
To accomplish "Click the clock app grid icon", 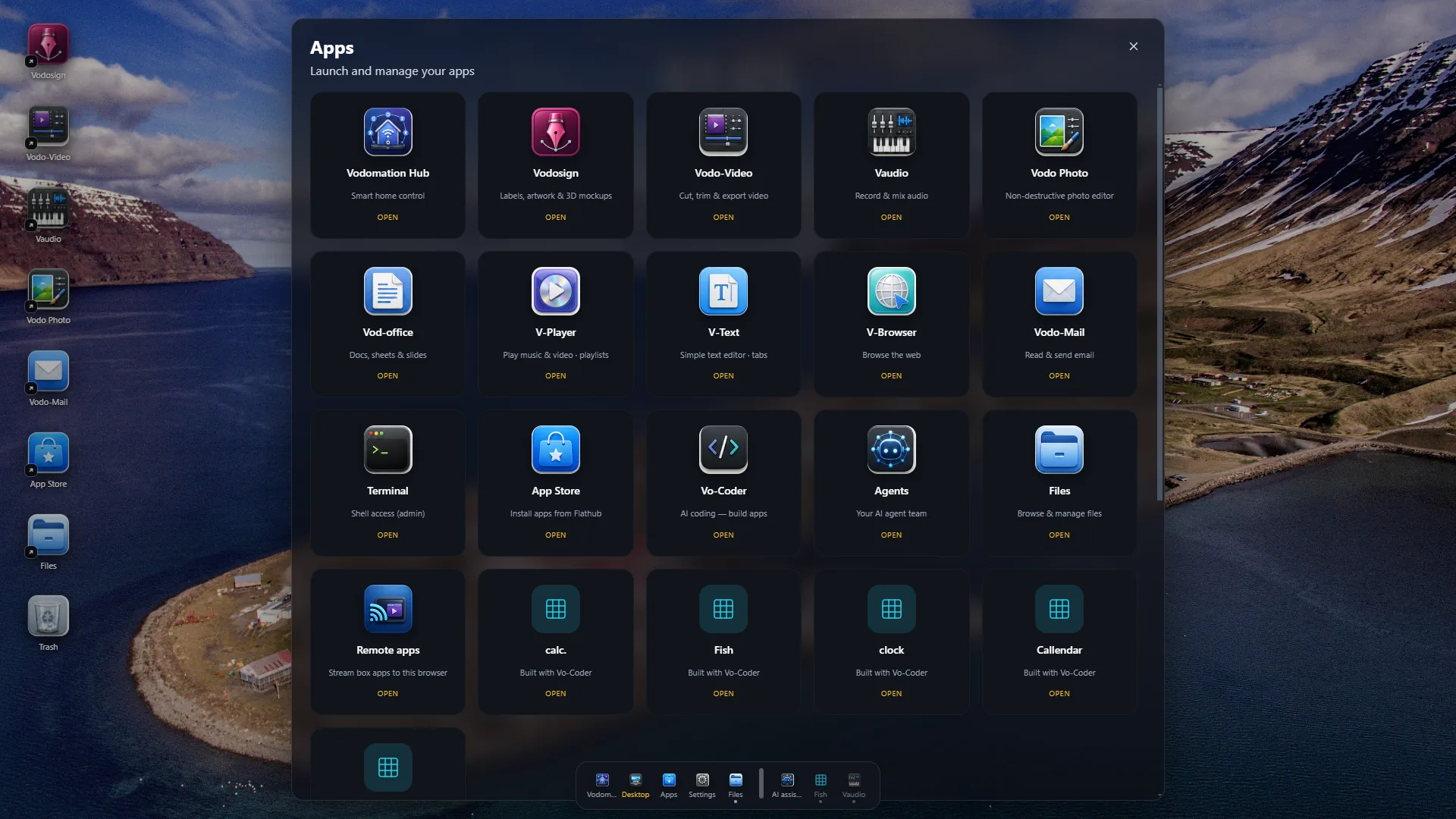I will [892, 609].
